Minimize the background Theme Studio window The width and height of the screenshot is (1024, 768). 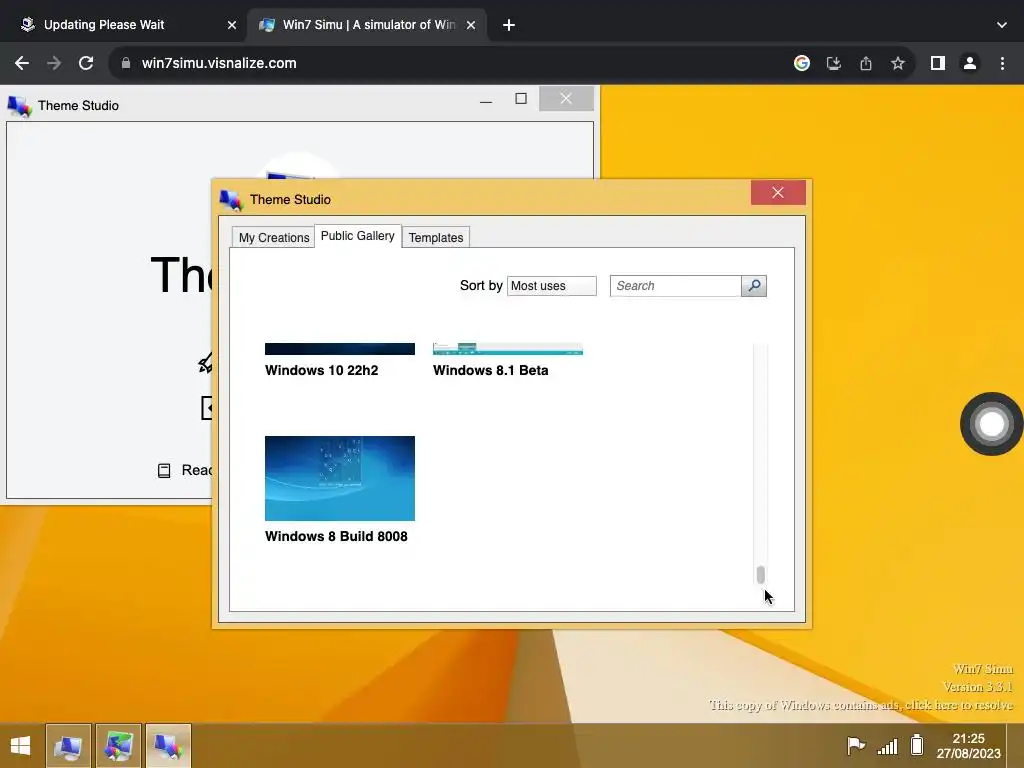(486, 99)
